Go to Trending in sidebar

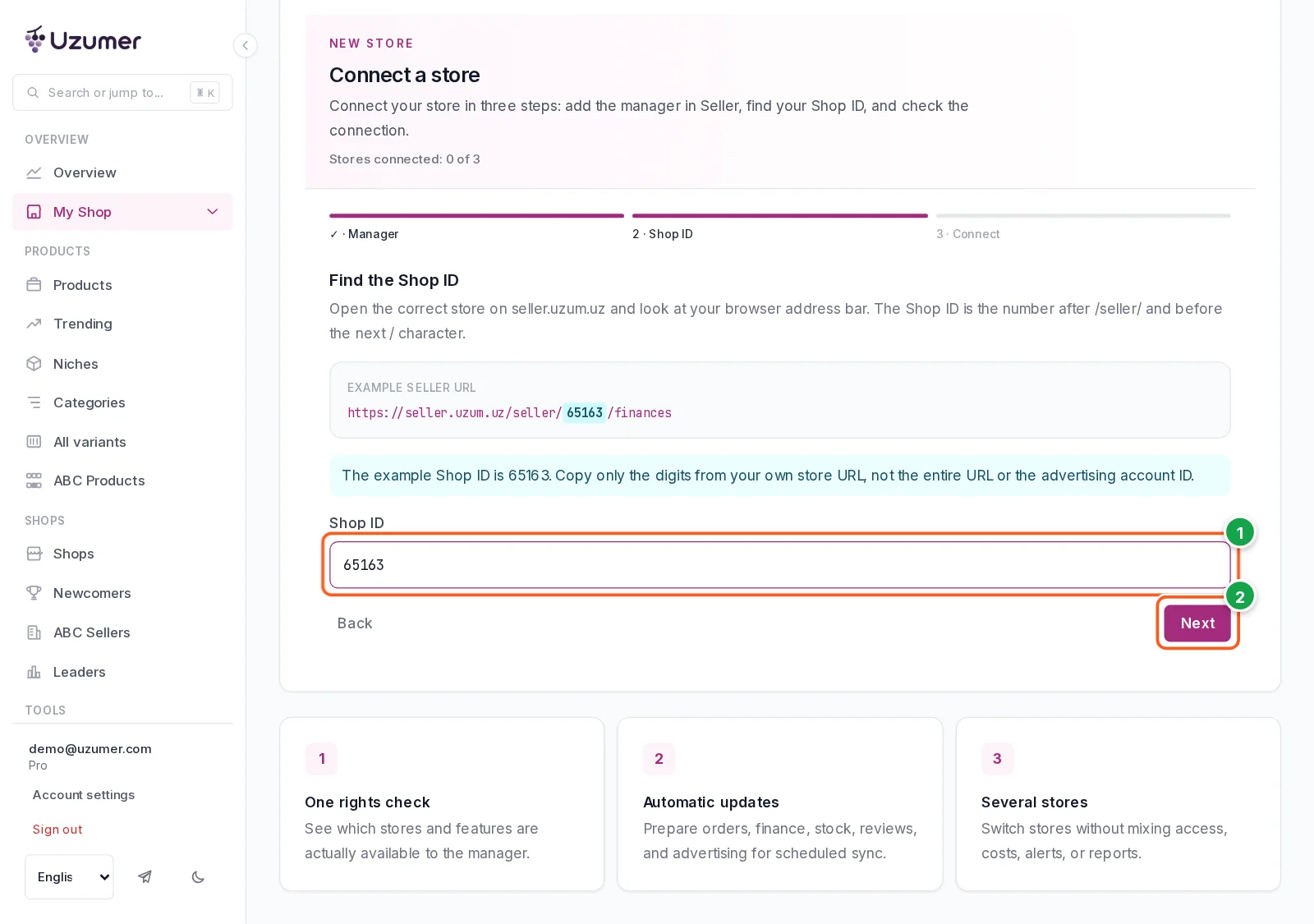coord(122,324)
